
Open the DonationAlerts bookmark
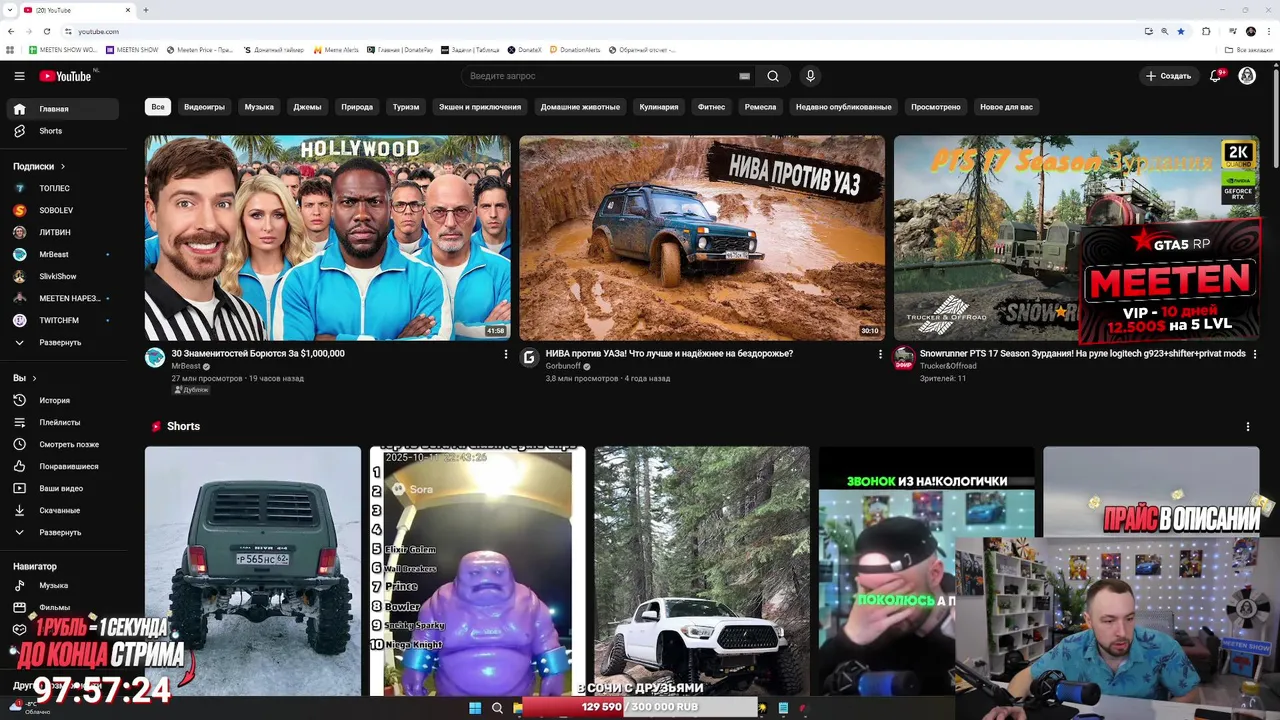[574, 49]
